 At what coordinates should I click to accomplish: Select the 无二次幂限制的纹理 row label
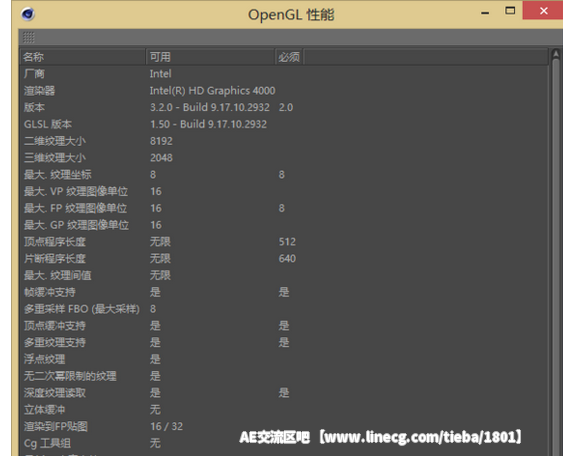(70, 376)
